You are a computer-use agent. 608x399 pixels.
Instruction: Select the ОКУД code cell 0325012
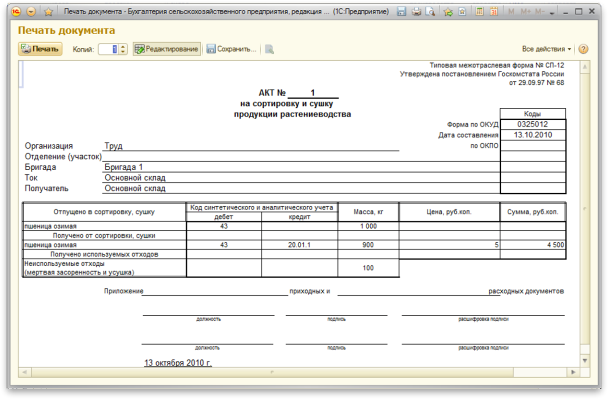click(x=533, y=124)
